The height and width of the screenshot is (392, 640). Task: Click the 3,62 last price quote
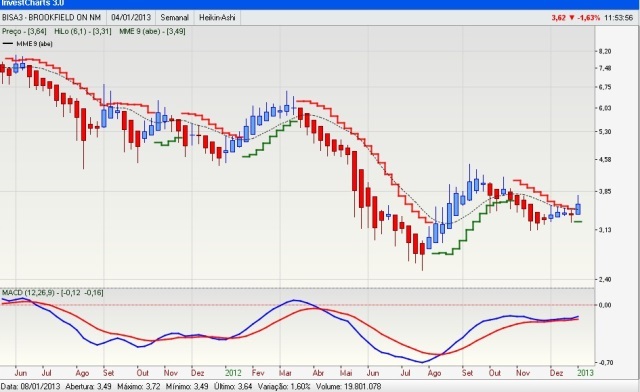pos(558,18)
